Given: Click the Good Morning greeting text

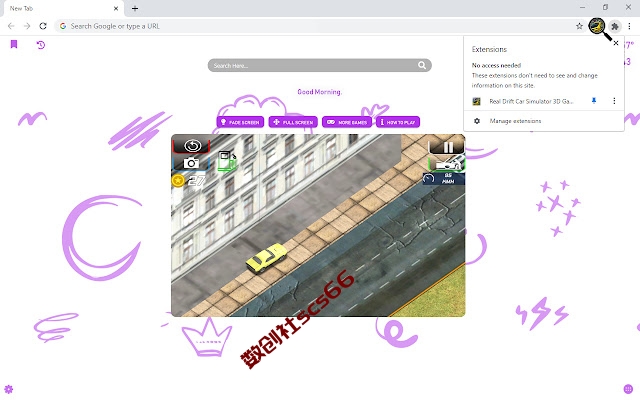Looking at the screenshot, I should click(x=319, y=92).
